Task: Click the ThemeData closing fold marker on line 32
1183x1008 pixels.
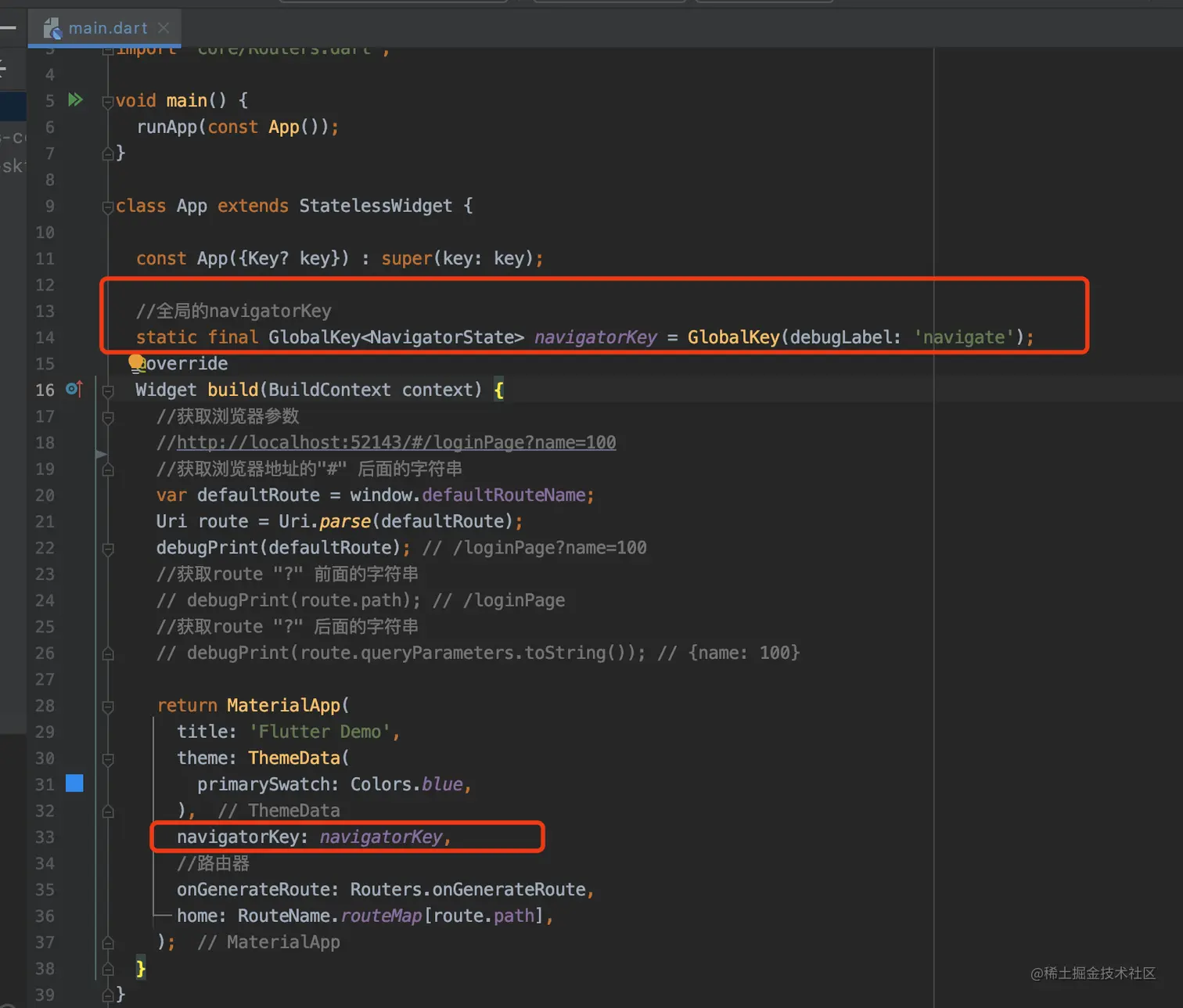Action: click(x=108, y=811)
